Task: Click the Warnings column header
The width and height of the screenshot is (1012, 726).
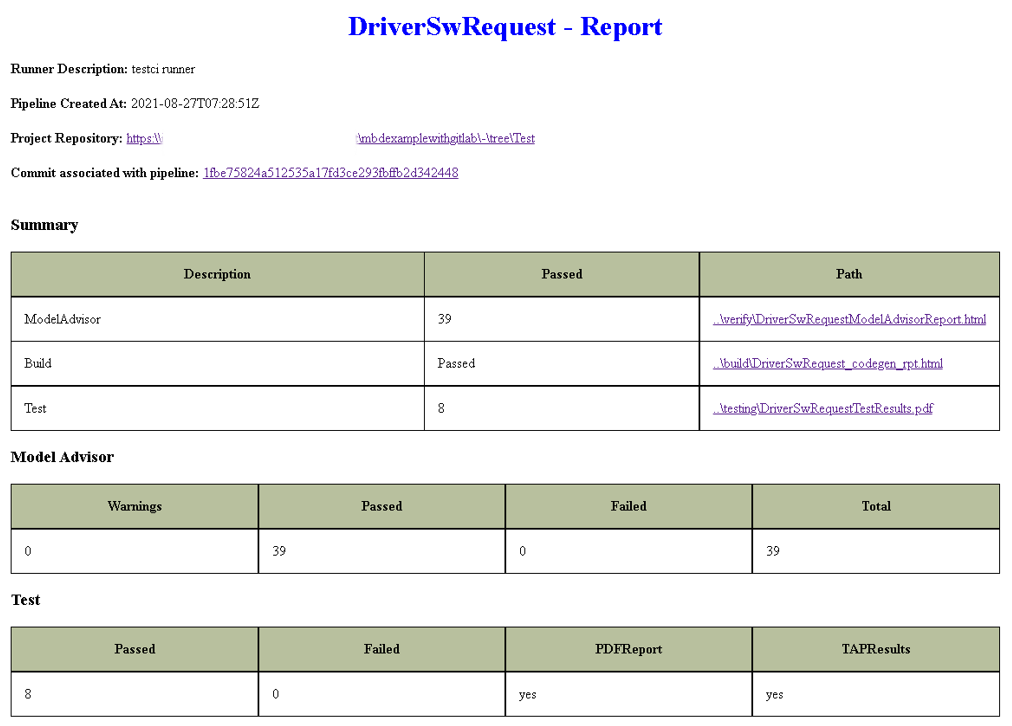Action: [134, 506]
